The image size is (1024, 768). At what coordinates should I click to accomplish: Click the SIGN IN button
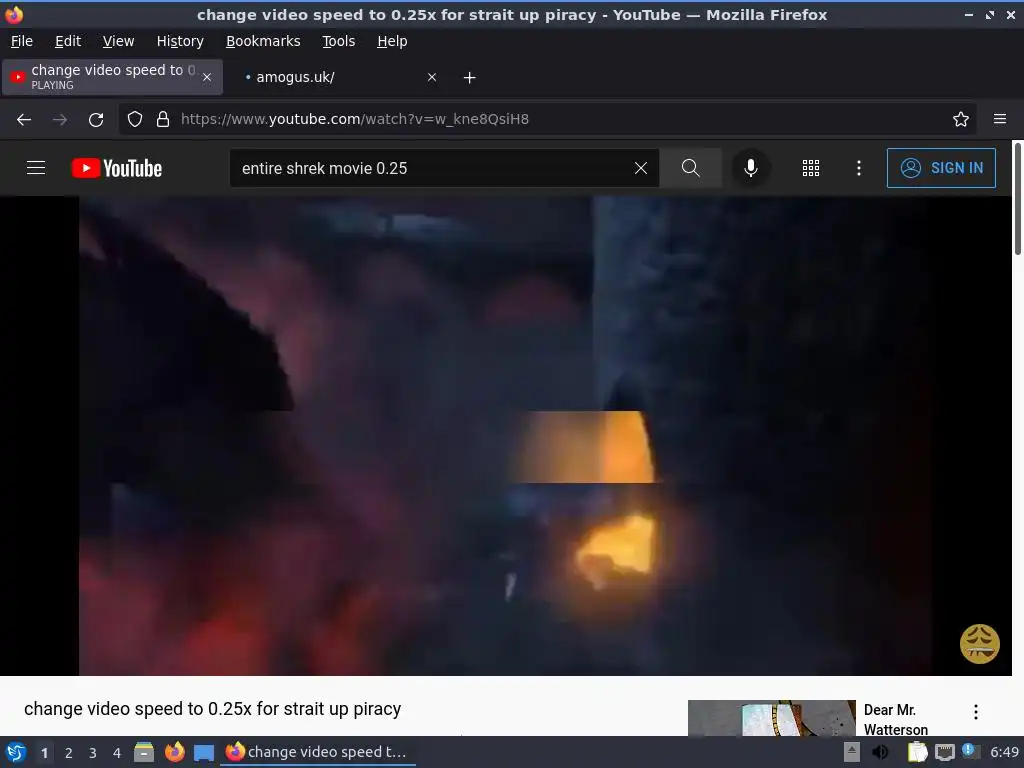pyautogui.click(x=941, y=168)
